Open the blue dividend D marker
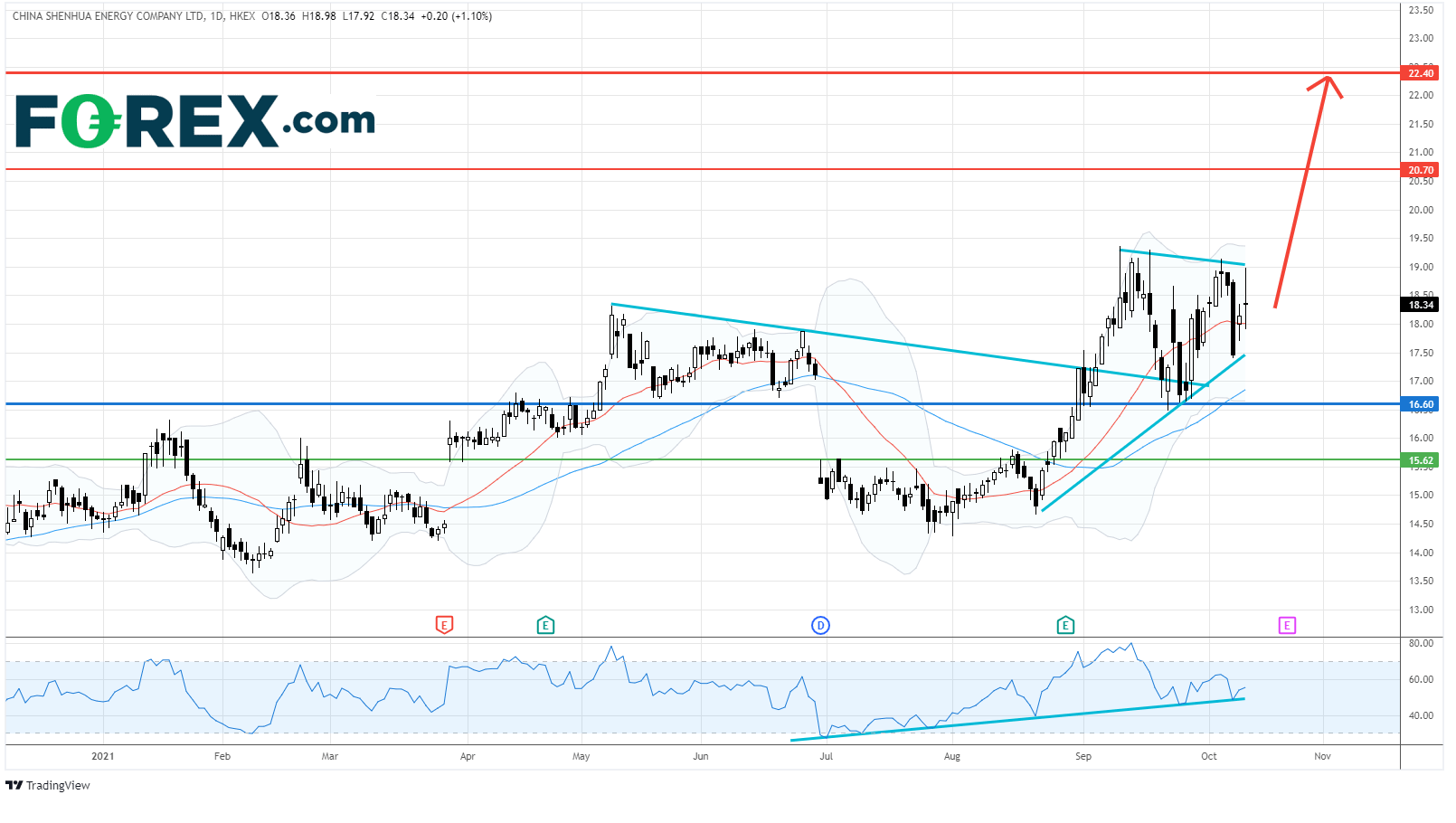Viewport: 1456px width, 823px height. (x=820, y=626)
